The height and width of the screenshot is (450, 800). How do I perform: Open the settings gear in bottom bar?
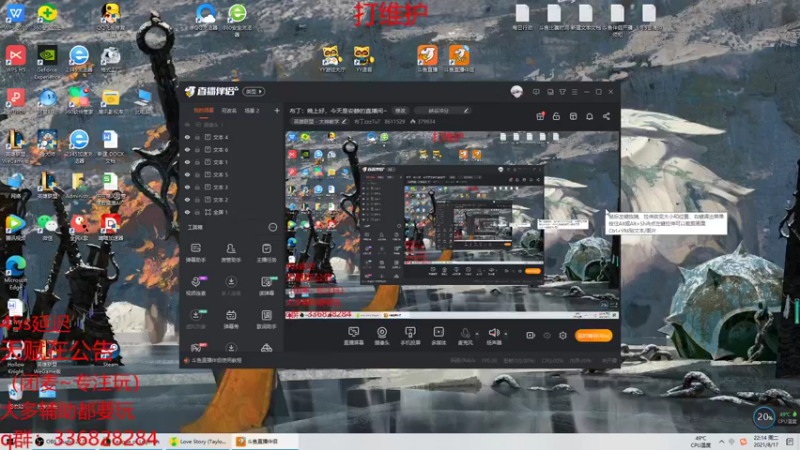coord(563,335)
